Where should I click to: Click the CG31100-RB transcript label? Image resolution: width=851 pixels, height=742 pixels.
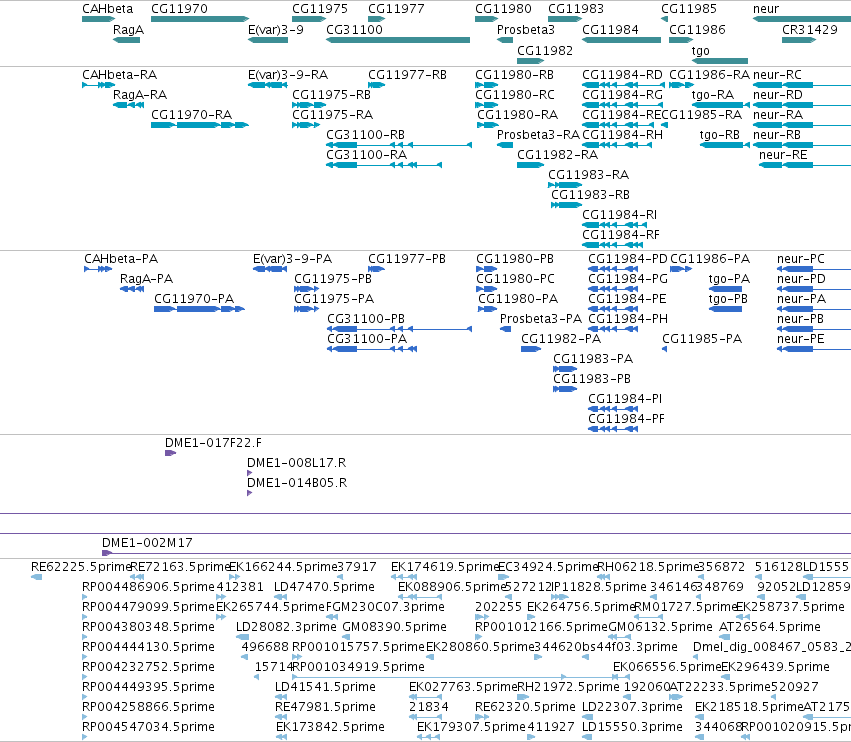coord(365,135)
